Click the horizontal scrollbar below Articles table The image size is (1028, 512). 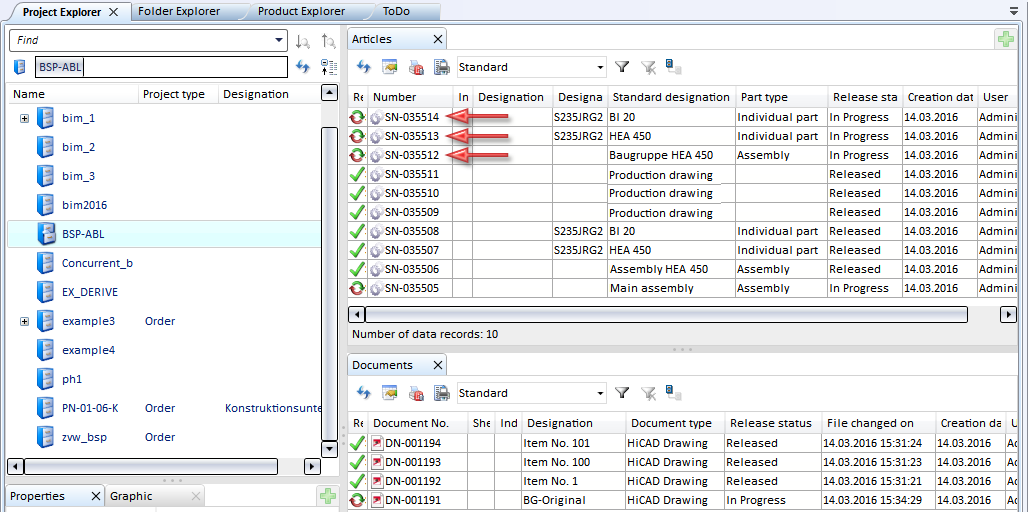point(660,315)
